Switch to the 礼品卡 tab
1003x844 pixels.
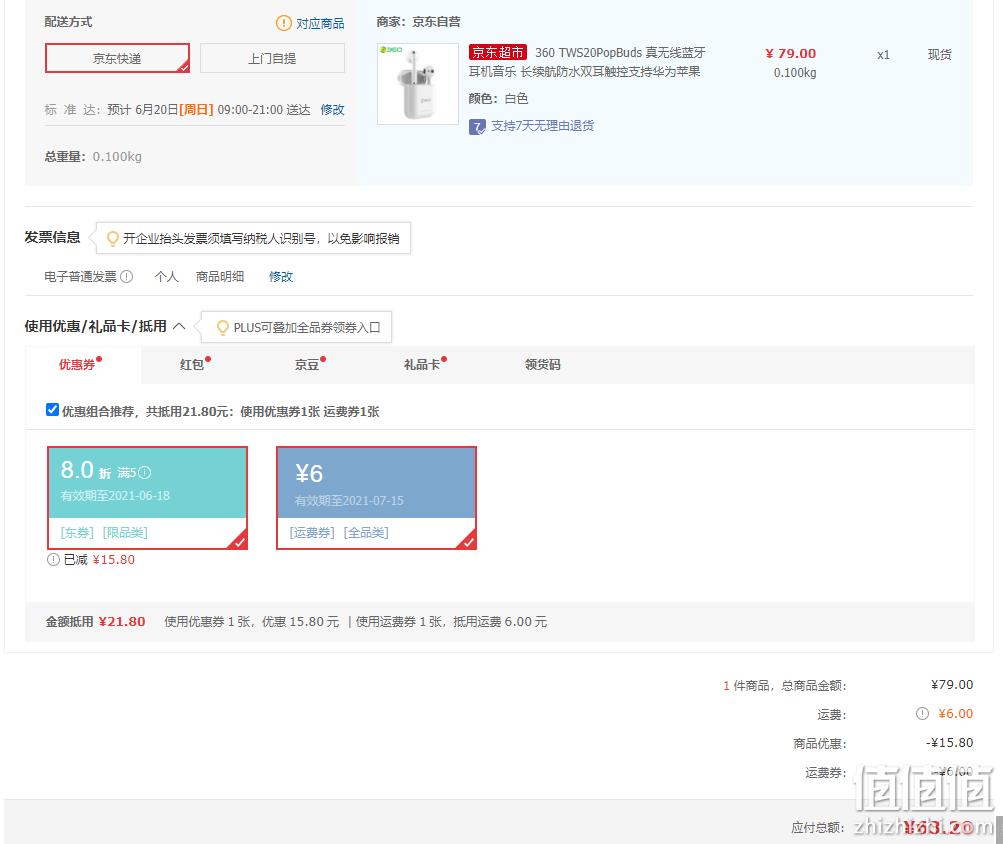422,364
